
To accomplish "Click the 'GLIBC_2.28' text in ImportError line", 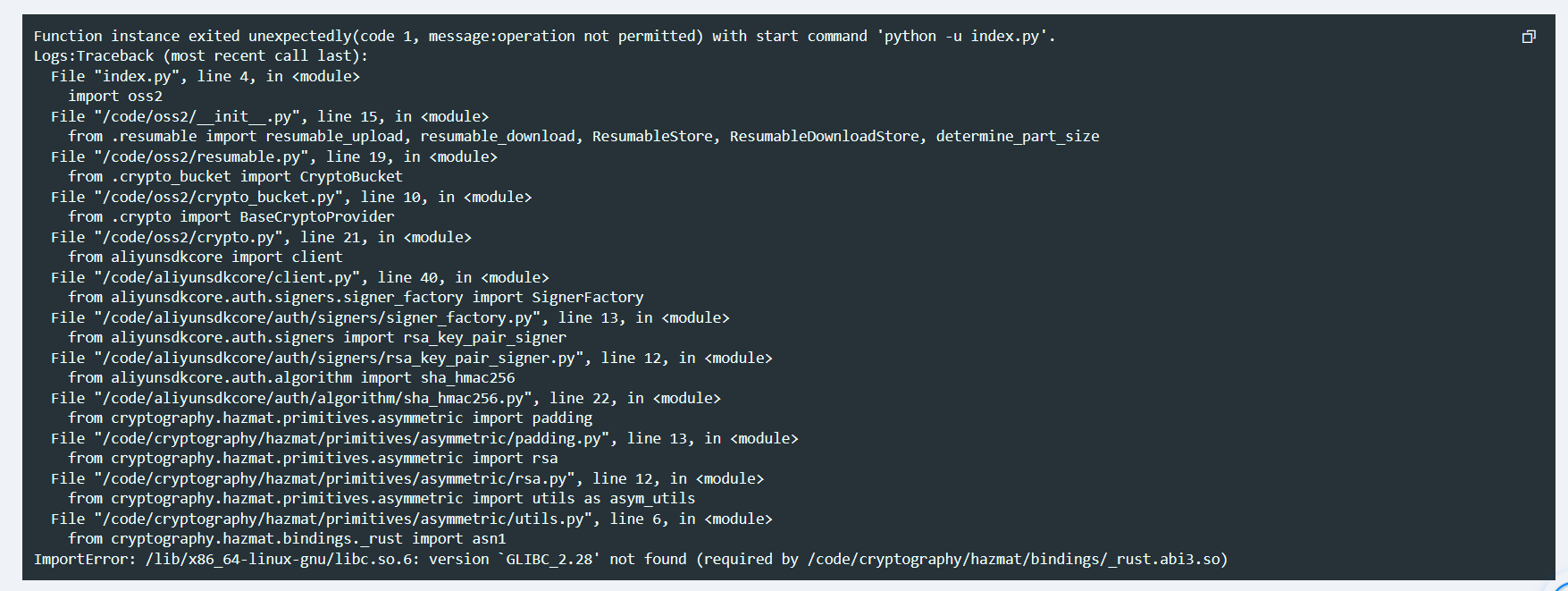I will click(549, 559).
